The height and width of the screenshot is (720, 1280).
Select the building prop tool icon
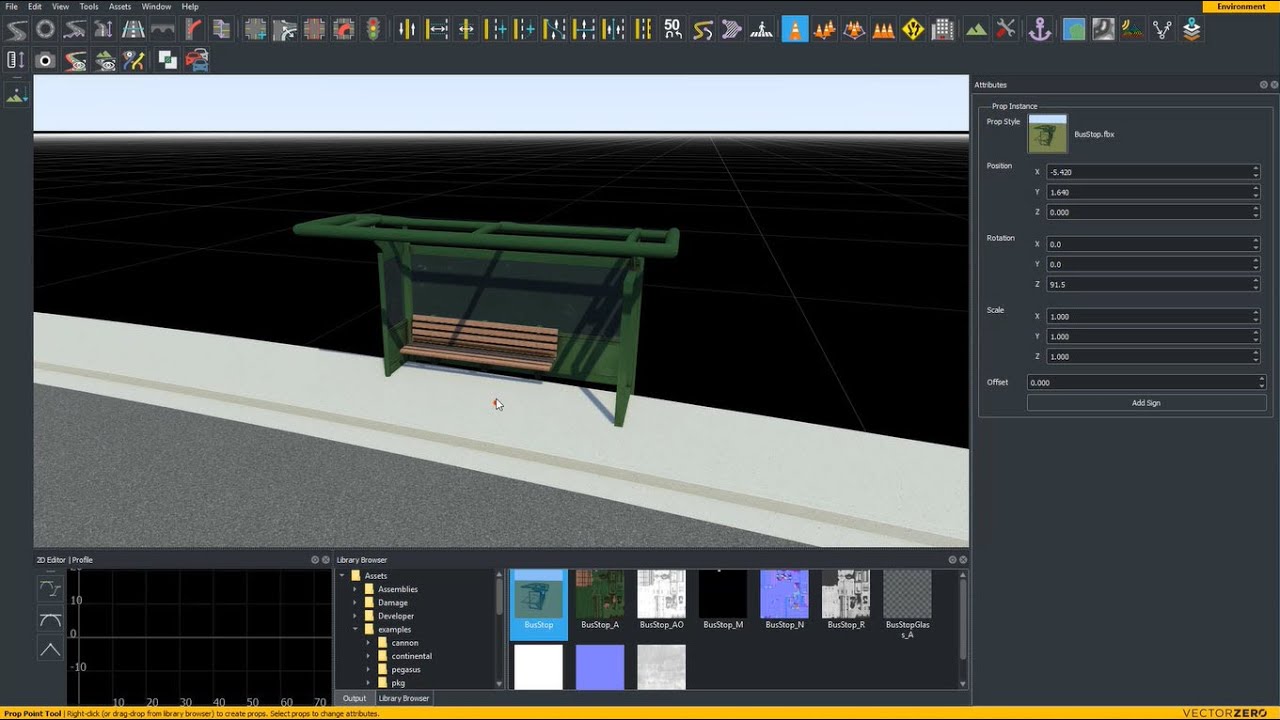click(x=942, y=30)
